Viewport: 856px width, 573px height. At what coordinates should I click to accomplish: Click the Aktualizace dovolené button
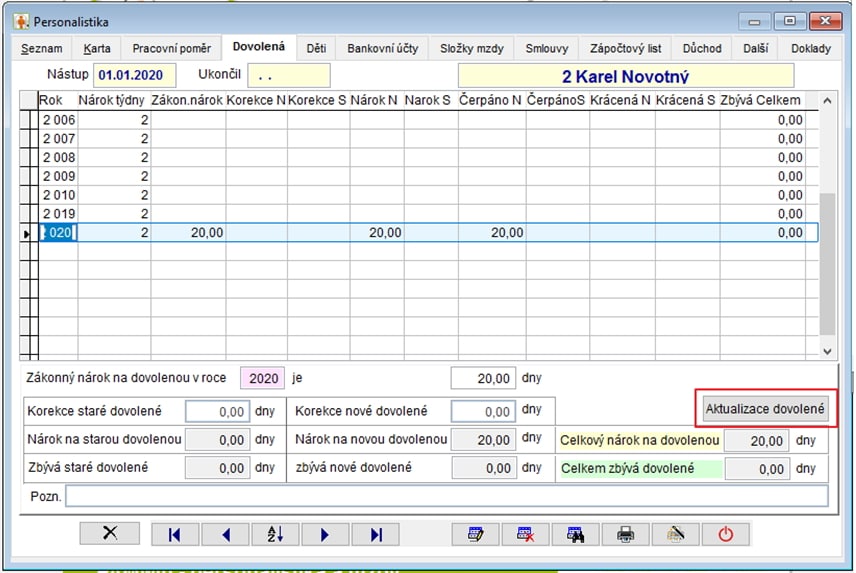click(x=764, y=409)
